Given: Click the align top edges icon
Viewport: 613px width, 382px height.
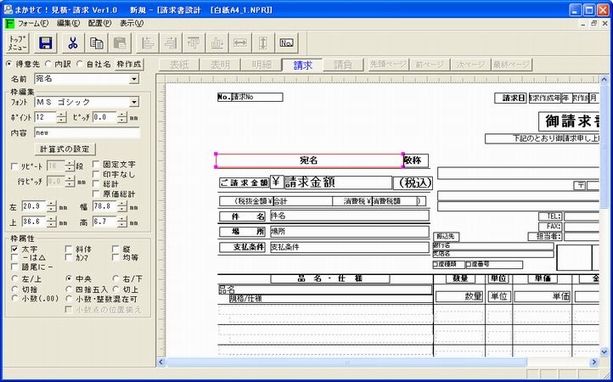Looking at the screenshot, I should click(x=194, y=43).
